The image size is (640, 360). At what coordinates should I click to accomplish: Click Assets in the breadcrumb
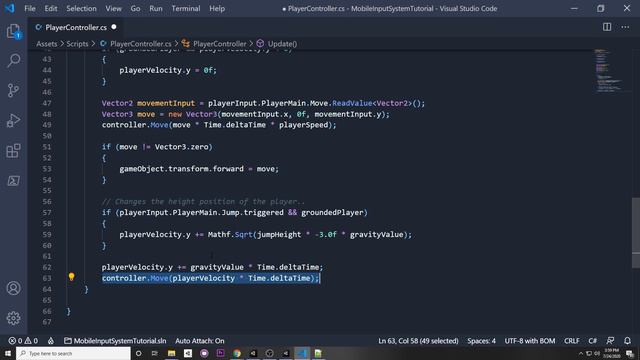pos(47,44)
